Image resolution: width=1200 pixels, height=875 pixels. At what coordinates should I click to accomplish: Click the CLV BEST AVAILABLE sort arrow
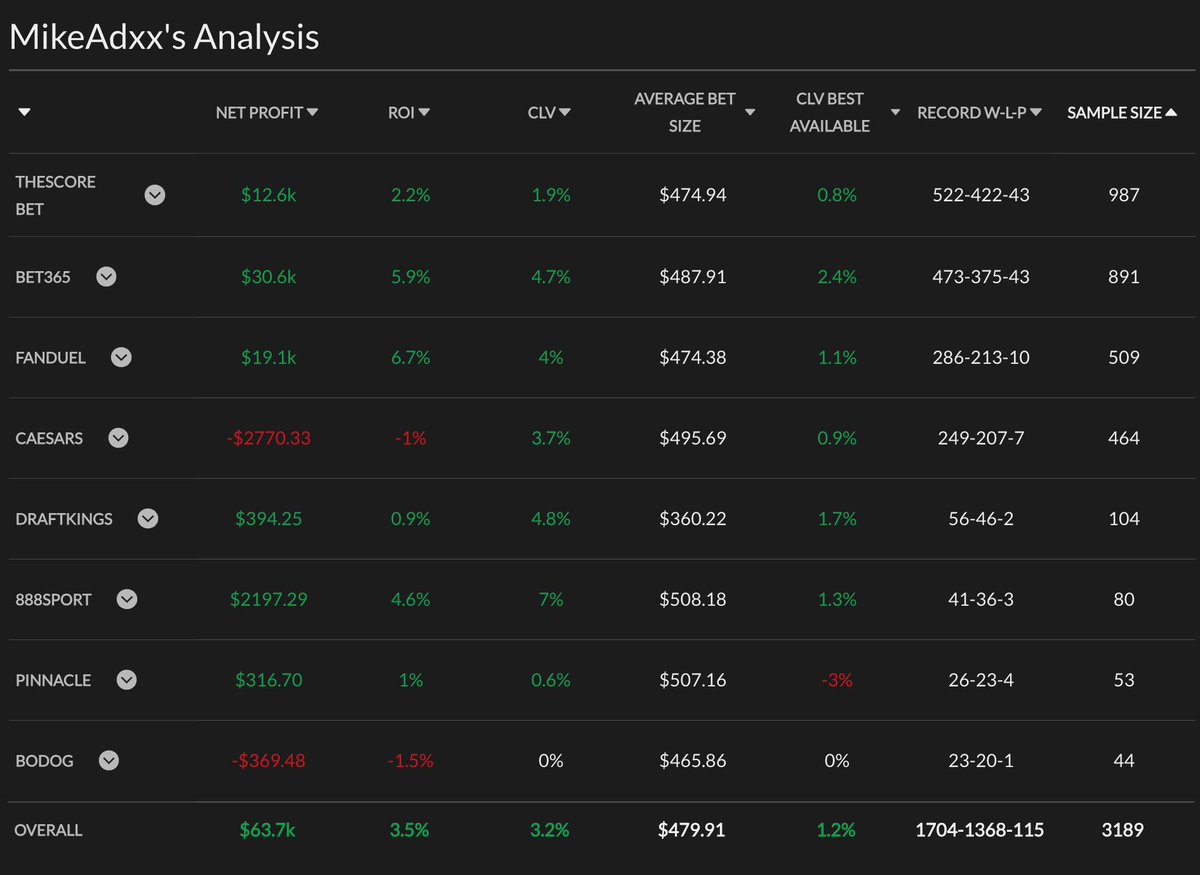pyautogui.click(x=896, y=113)
